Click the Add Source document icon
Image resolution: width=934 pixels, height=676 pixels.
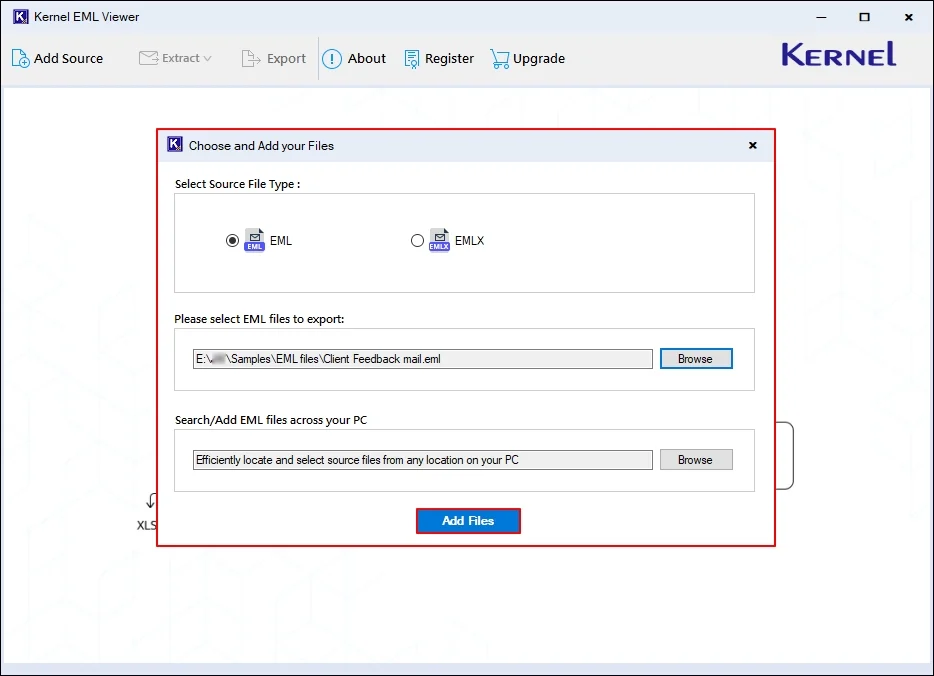(x=20, y=59)
